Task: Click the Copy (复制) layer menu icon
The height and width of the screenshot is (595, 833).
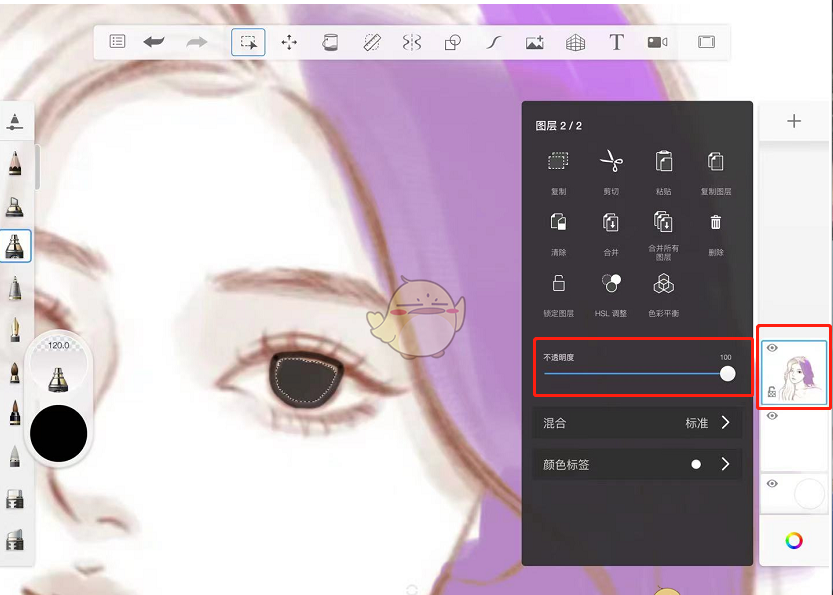Action: (x=558, y=161)
